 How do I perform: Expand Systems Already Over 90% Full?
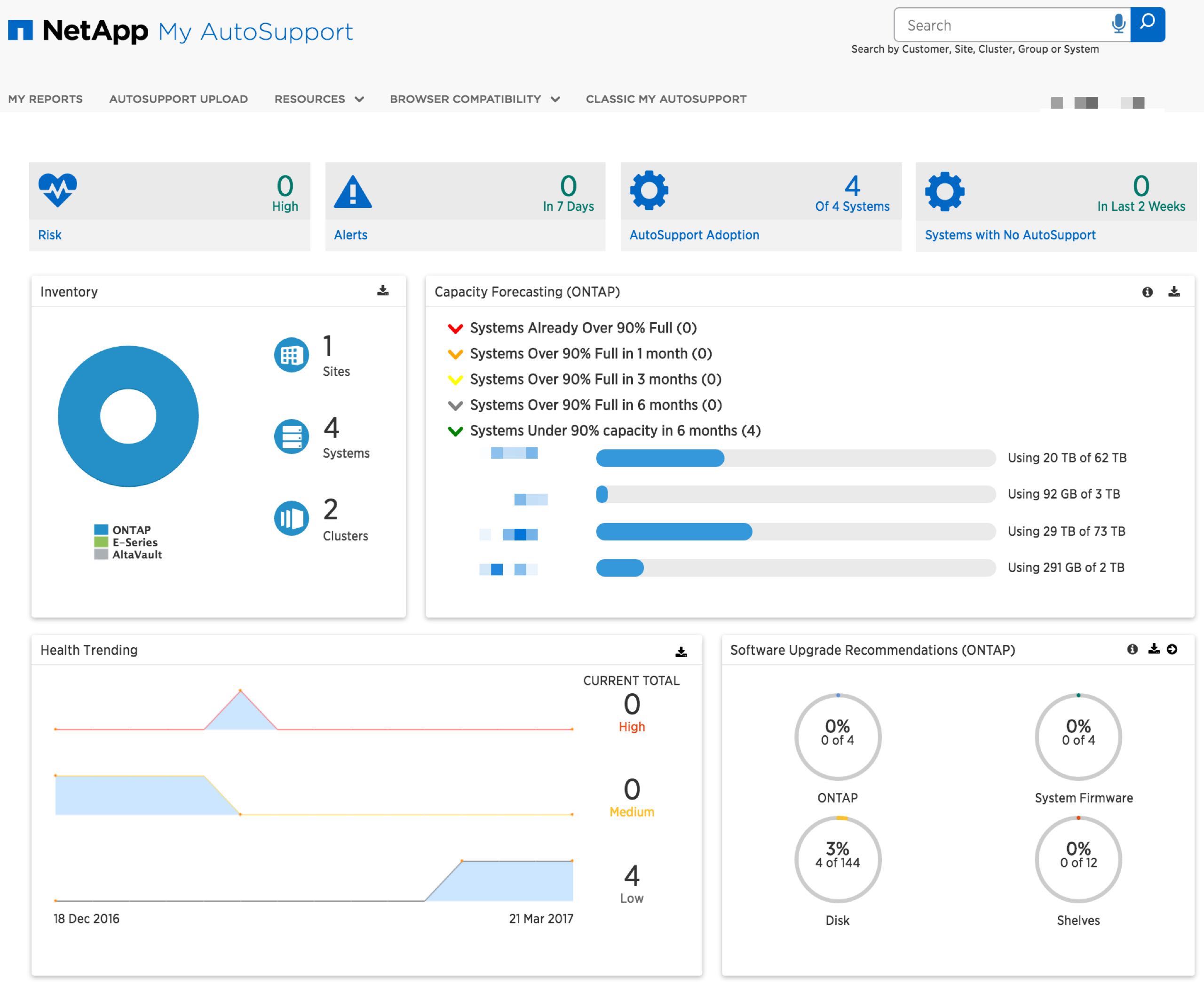point(455,328)
